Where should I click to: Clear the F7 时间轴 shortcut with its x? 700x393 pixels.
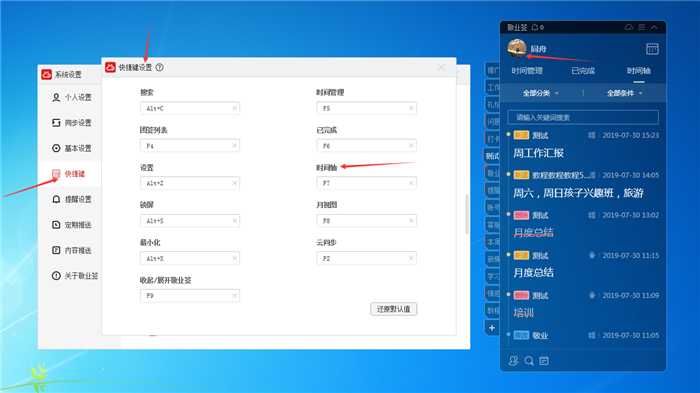coord(411,183)
